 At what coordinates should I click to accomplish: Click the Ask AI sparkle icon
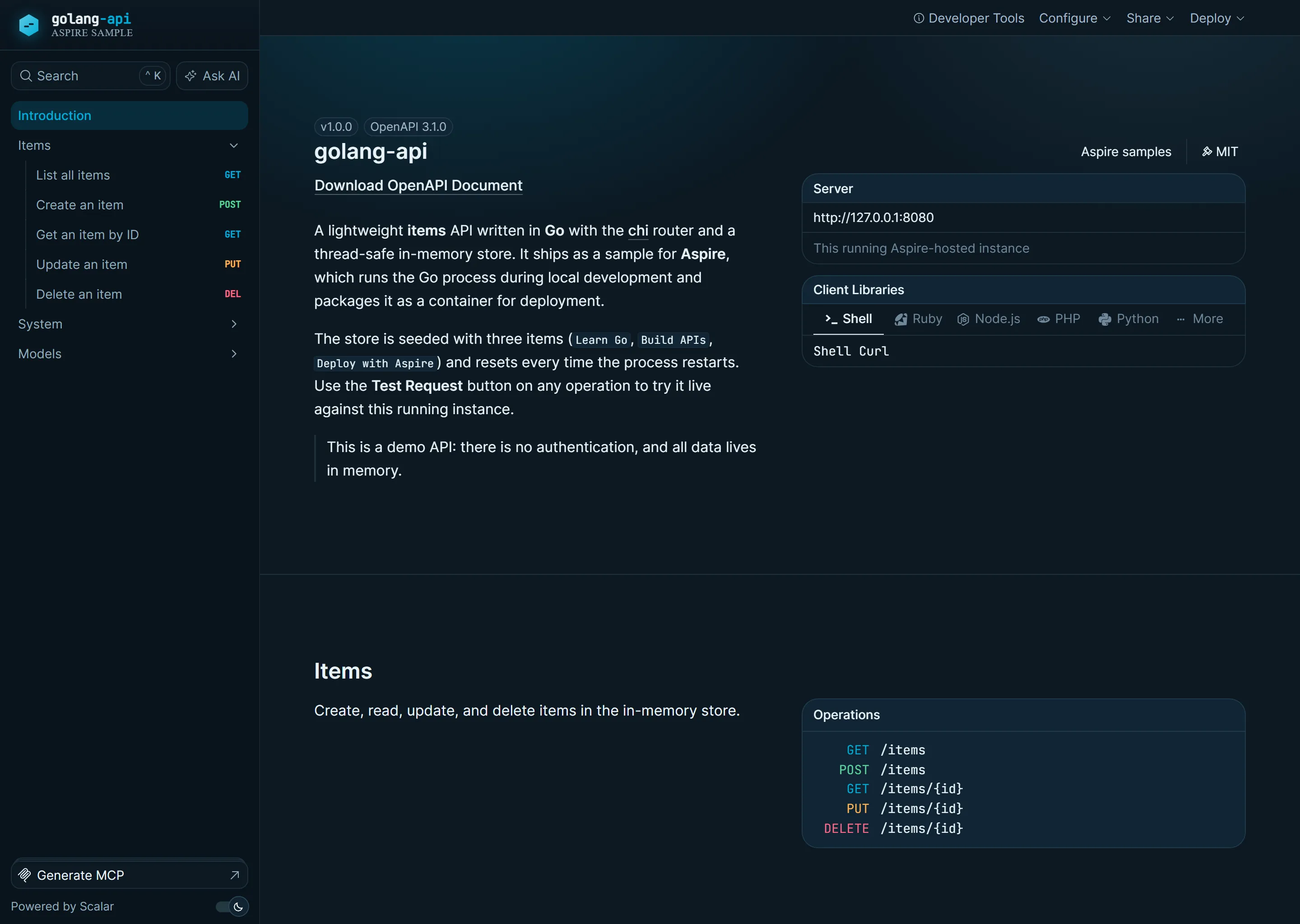coord(190,76)
